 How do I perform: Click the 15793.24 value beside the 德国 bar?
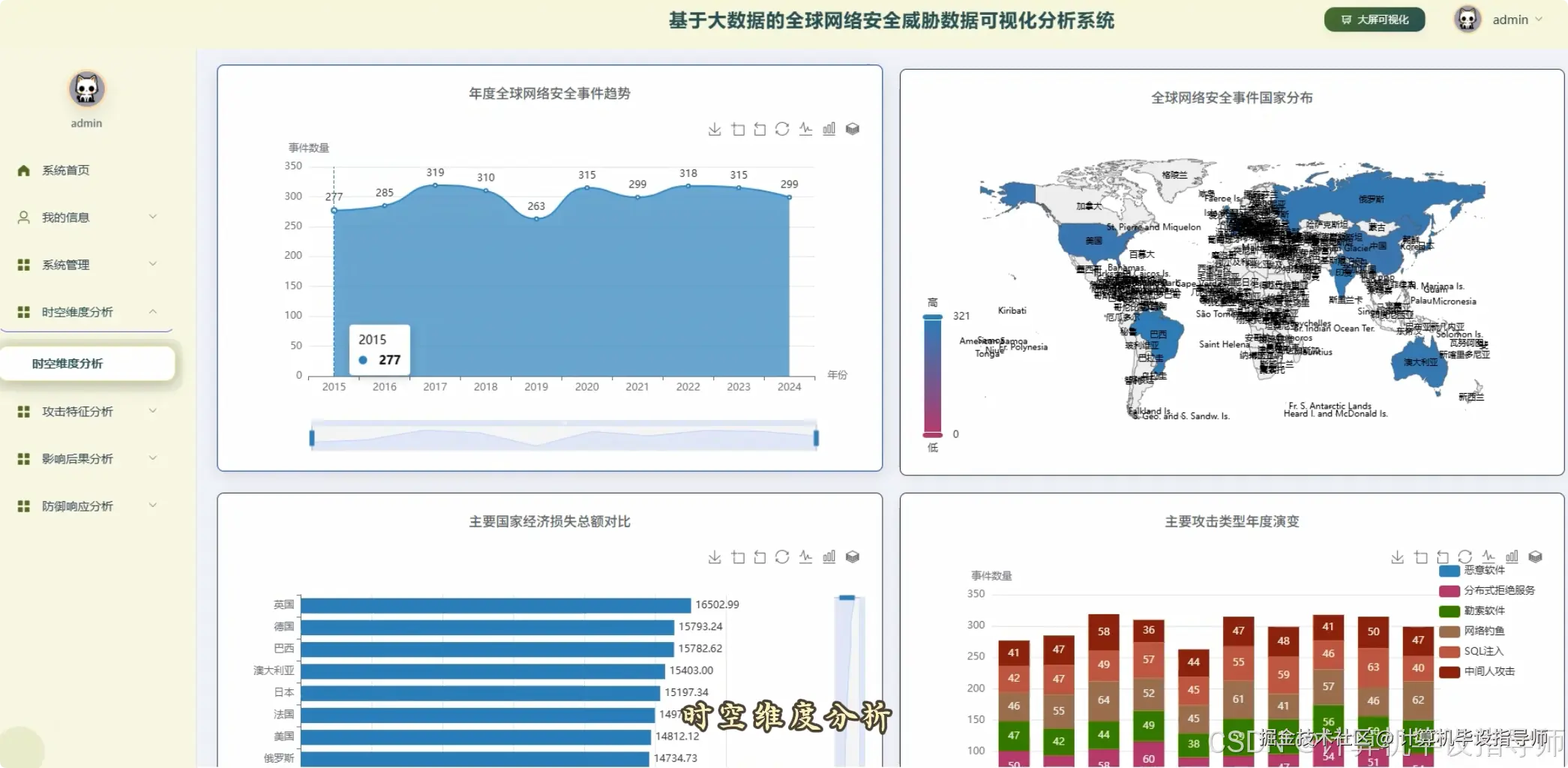point(700,626)
